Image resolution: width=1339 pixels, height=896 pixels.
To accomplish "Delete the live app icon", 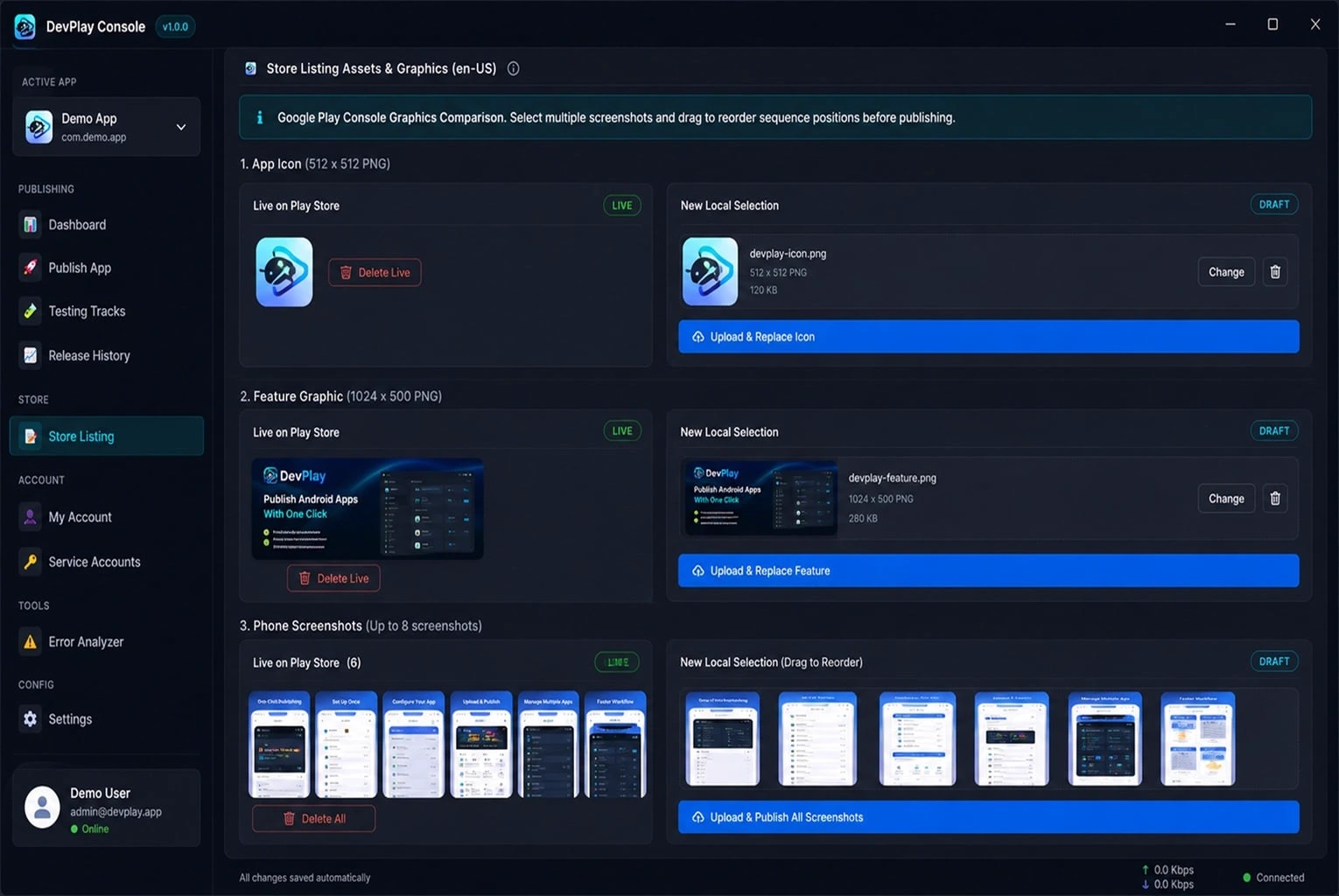I will [x=375, y=272].
